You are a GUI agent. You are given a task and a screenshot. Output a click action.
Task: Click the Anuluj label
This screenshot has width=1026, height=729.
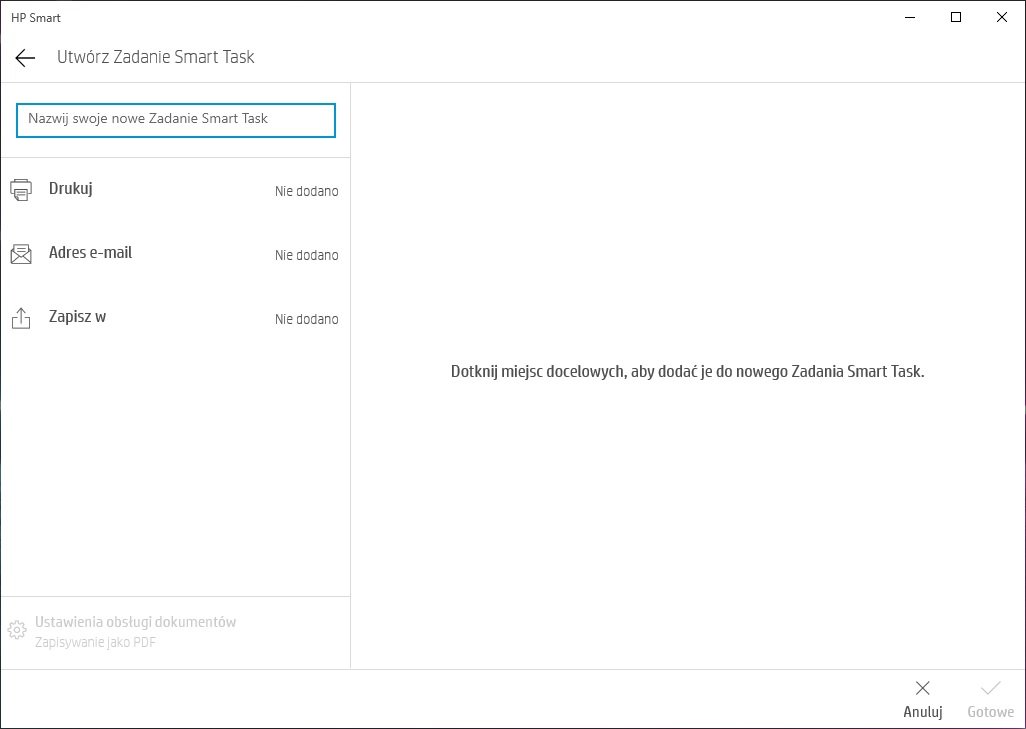923,712
